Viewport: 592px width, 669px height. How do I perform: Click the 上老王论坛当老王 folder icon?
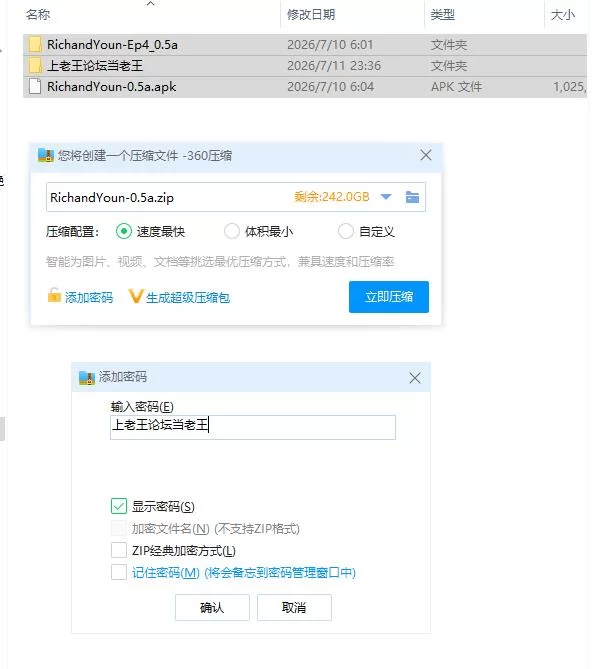pyautogui.click(x=35, y=66)
